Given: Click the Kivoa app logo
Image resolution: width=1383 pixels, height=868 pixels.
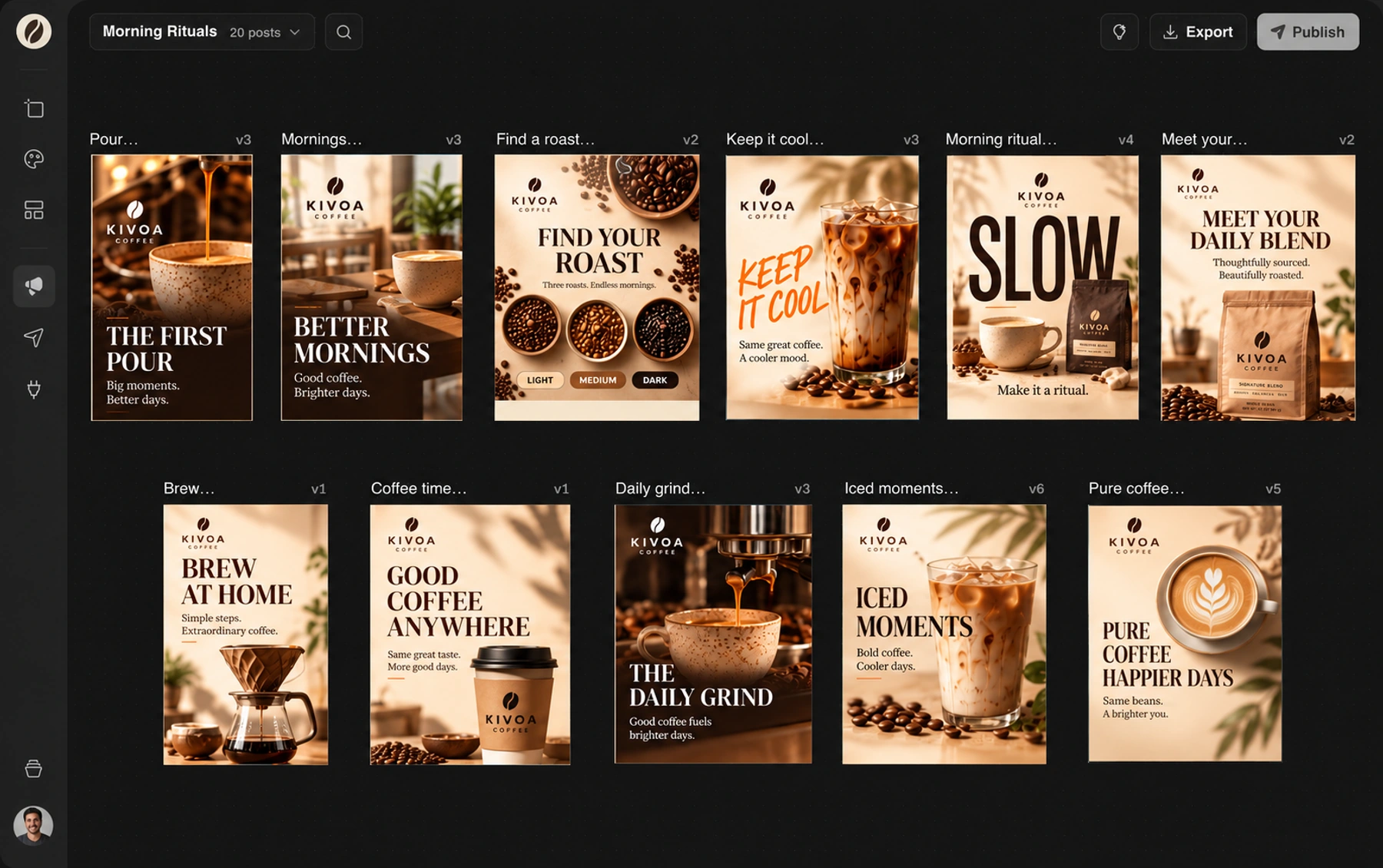Looking at the screenshot, I should click(x=34, y=31).
